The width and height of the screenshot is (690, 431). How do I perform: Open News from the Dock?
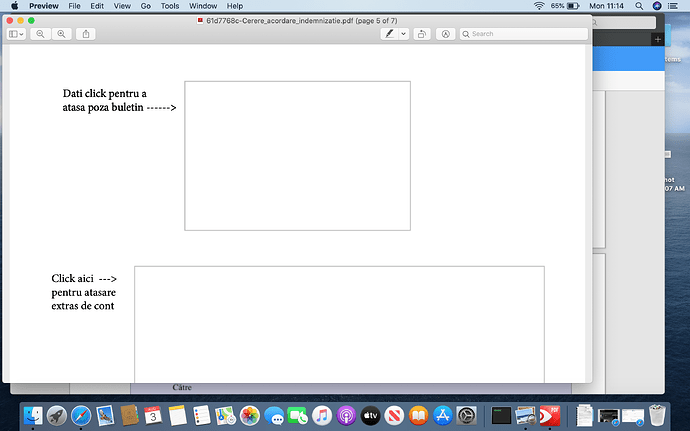395,415
